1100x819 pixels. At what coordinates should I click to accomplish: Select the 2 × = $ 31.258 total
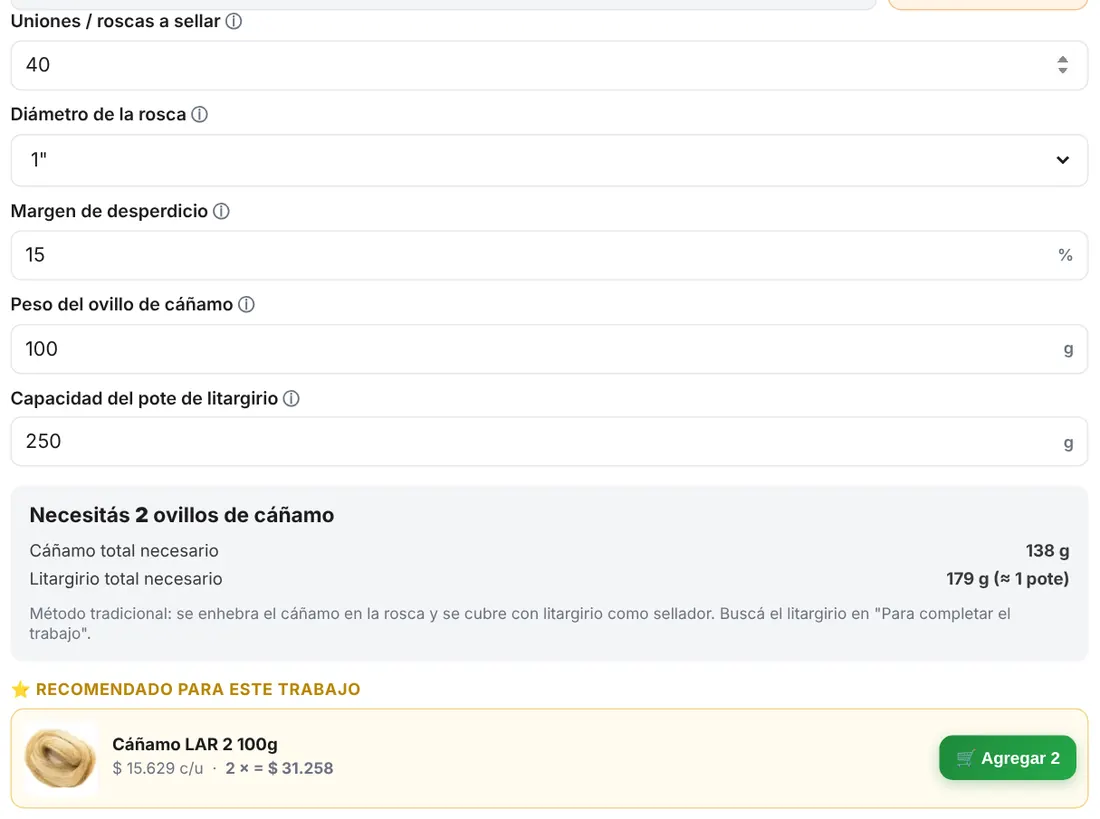(x=279, y=768)
